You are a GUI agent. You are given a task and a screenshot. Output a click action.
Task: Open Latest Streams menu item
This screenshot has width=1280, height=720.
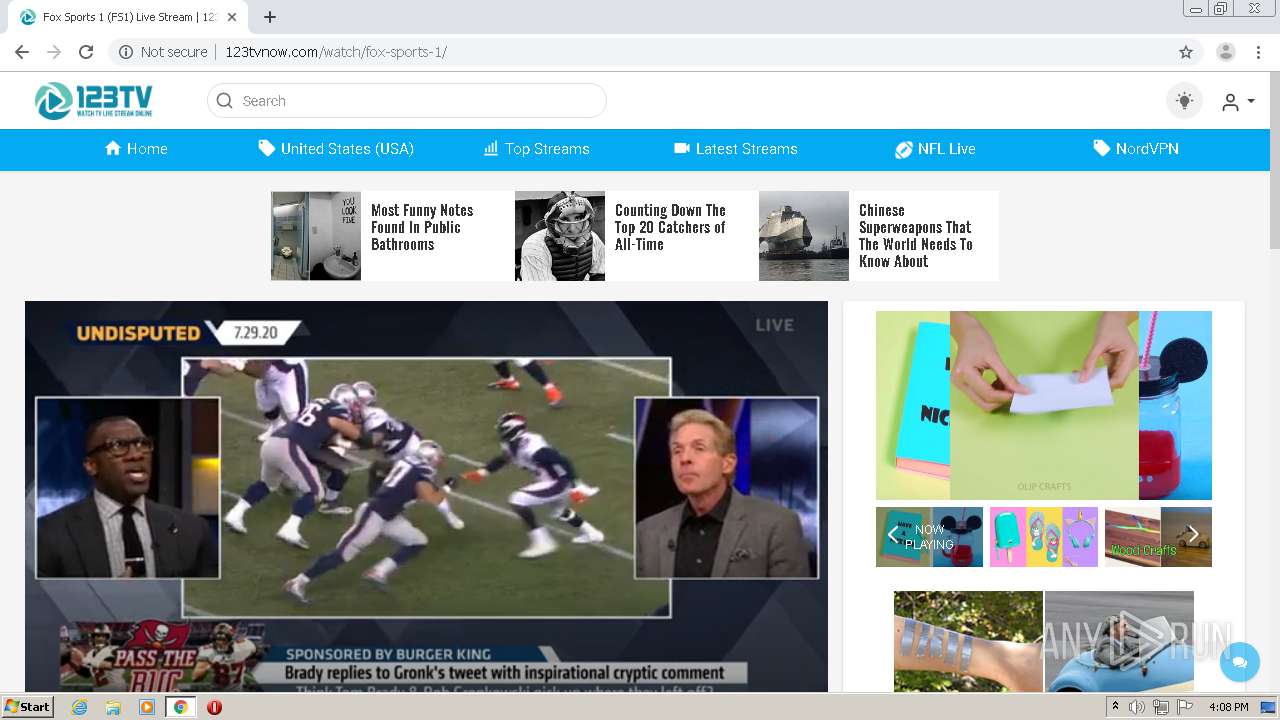[736, 149]
